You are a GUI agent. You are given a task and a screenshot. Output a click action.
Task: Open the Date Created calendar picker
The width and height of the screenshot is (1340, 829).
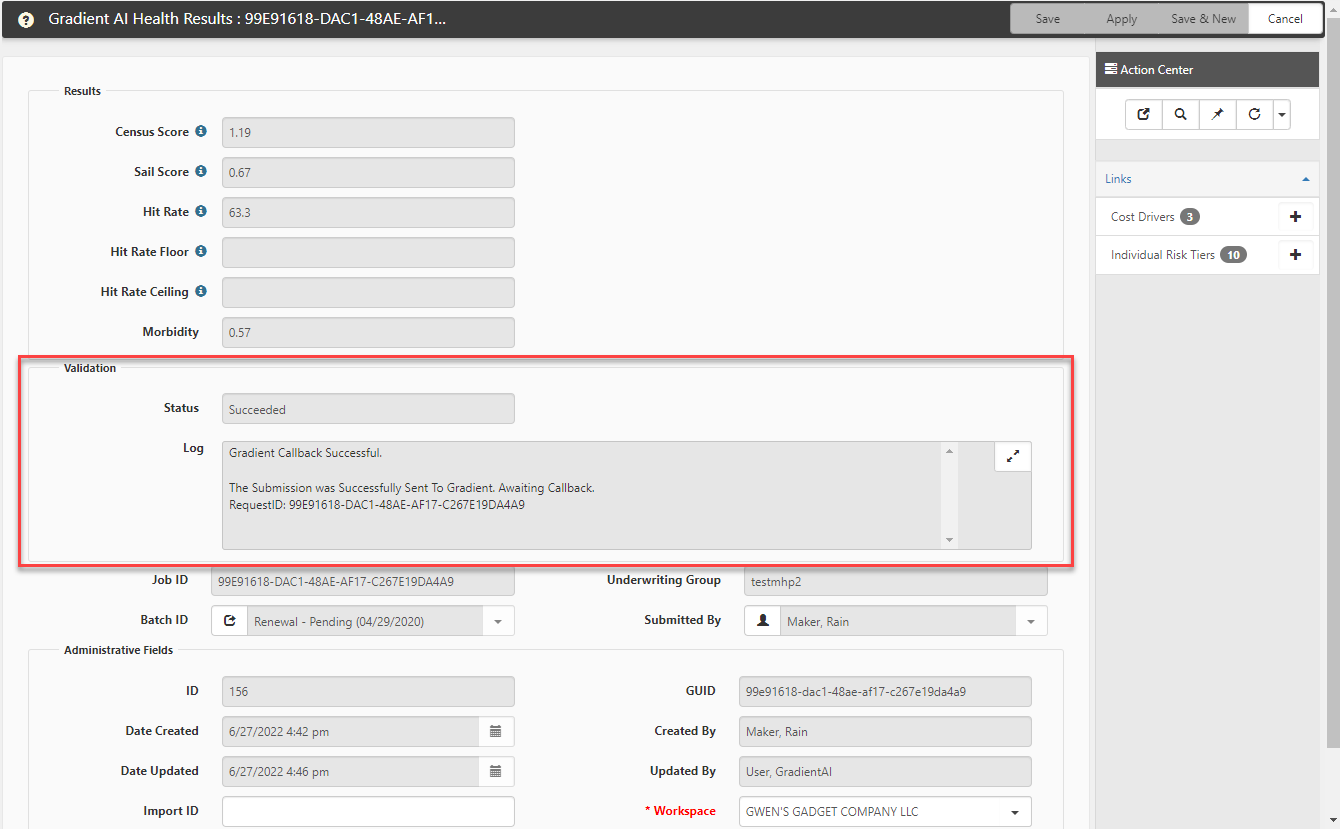point(495,732)
